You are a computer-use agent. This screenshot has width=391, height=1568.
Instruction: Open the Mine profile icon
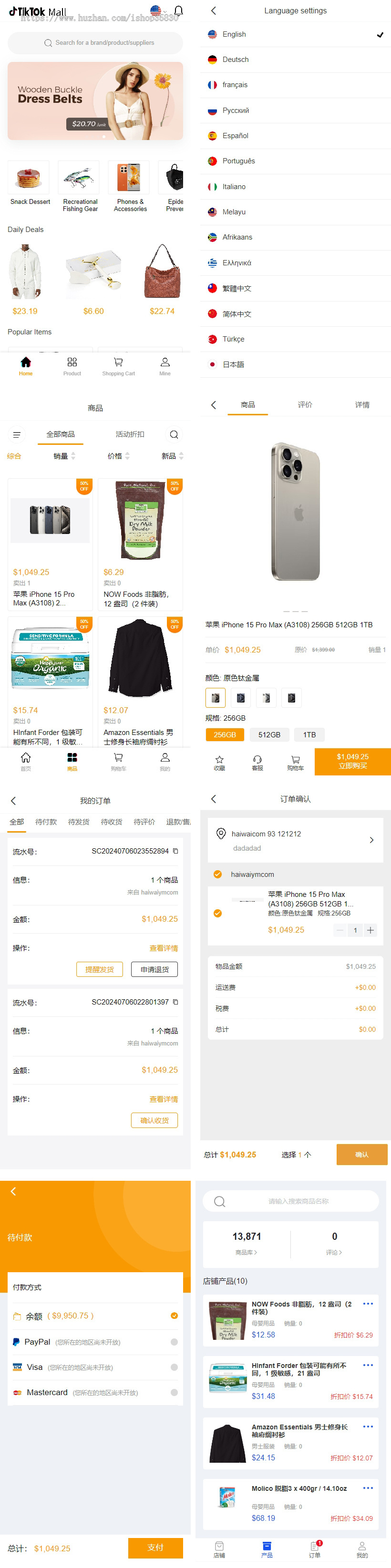[165, 362]
